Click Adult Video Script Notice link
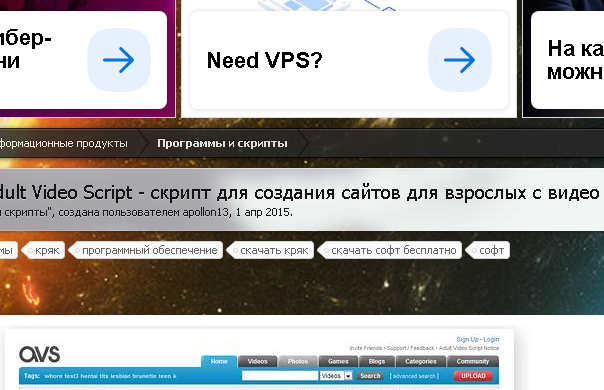This screenshot has width=604, height=390. 469,348
